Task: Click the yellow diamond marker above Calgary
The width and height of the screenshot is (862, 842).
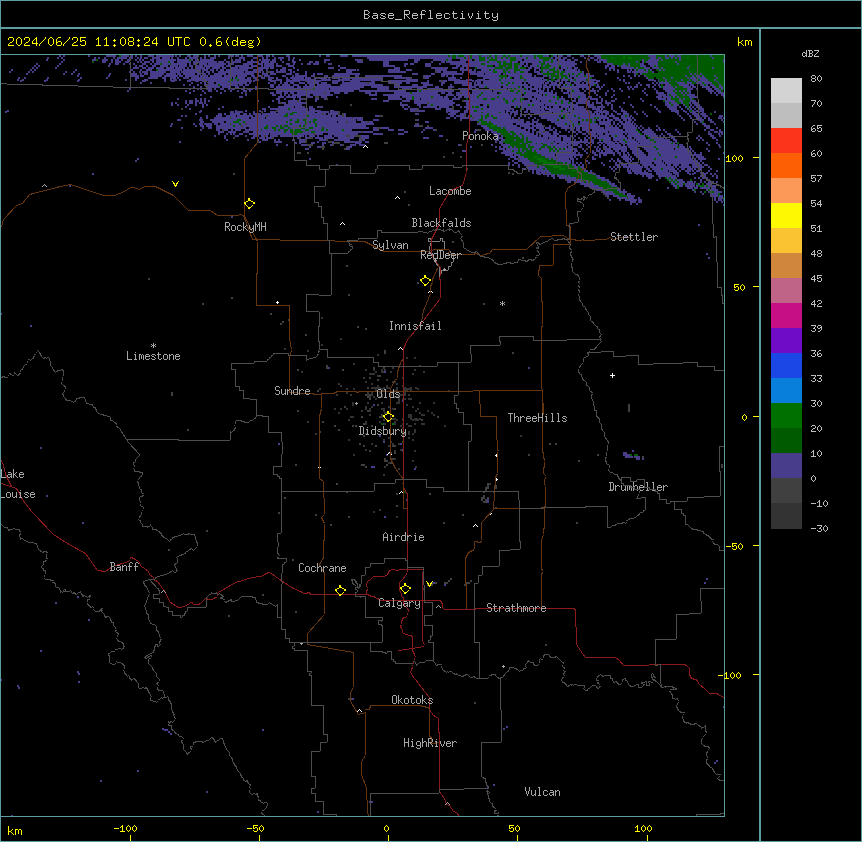Action: pos(405,589)
